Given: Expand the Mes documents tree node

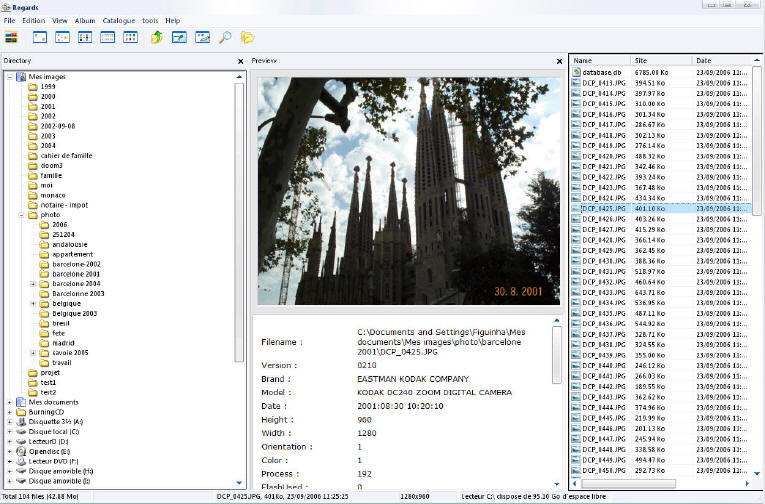Looking at the screenshot, I should point(10,402).
